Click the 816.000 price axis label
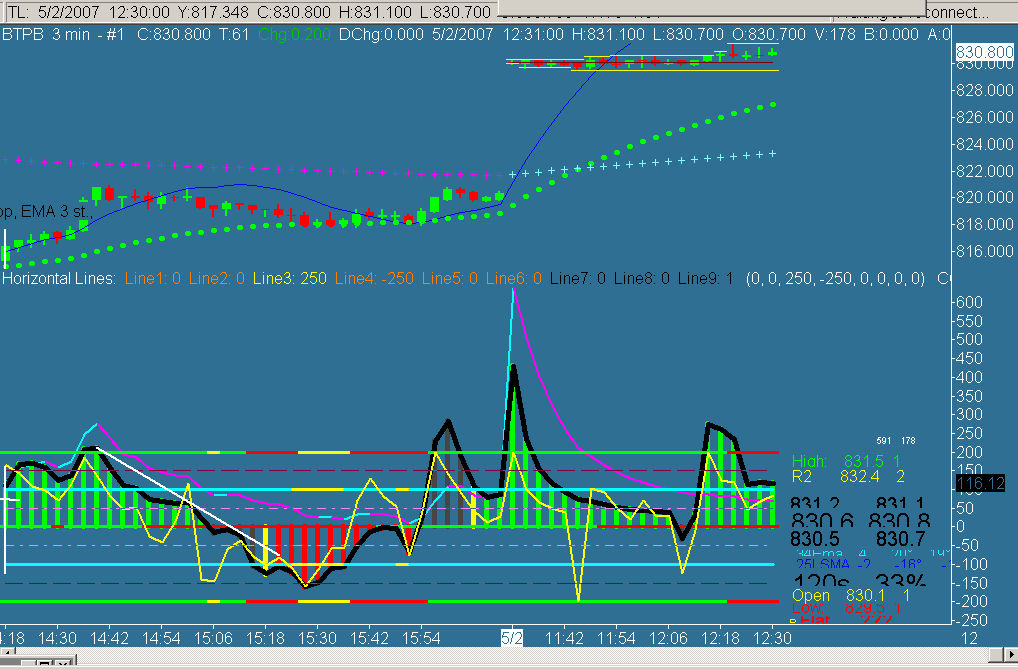Viewport: 1018px width, 669px height. [984, 251]
